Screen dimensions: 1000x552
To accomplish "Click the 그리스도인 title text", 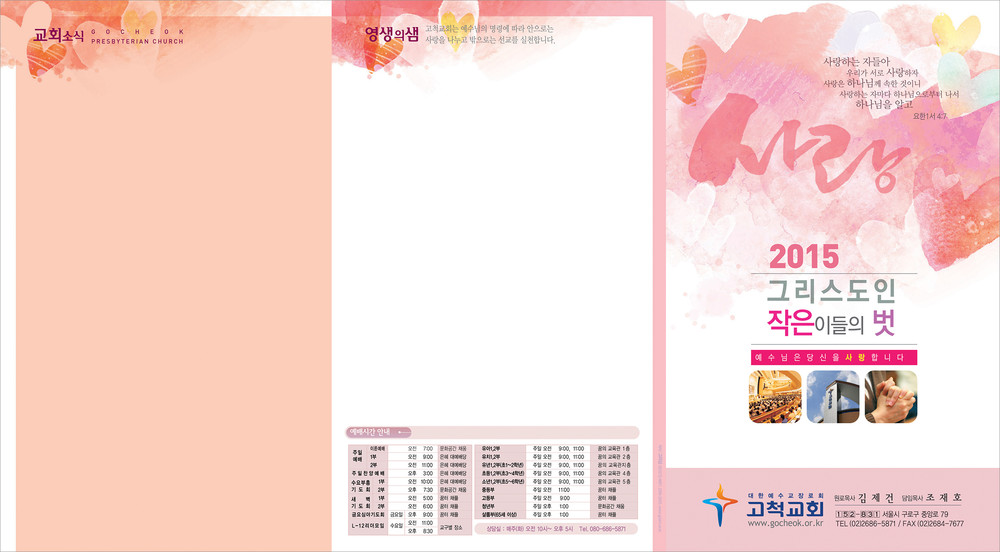I will [x=831, y=291].
